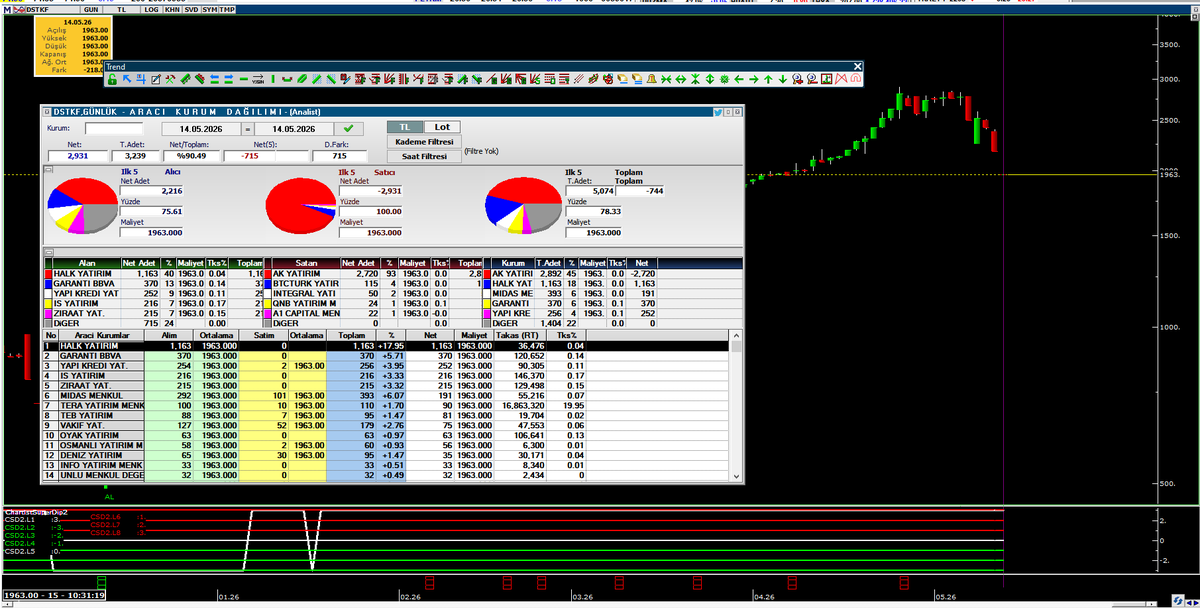This screenshot has width=1200, height=608.
Task: Open the Saat Filtresi filter
Action: [423, 157]
